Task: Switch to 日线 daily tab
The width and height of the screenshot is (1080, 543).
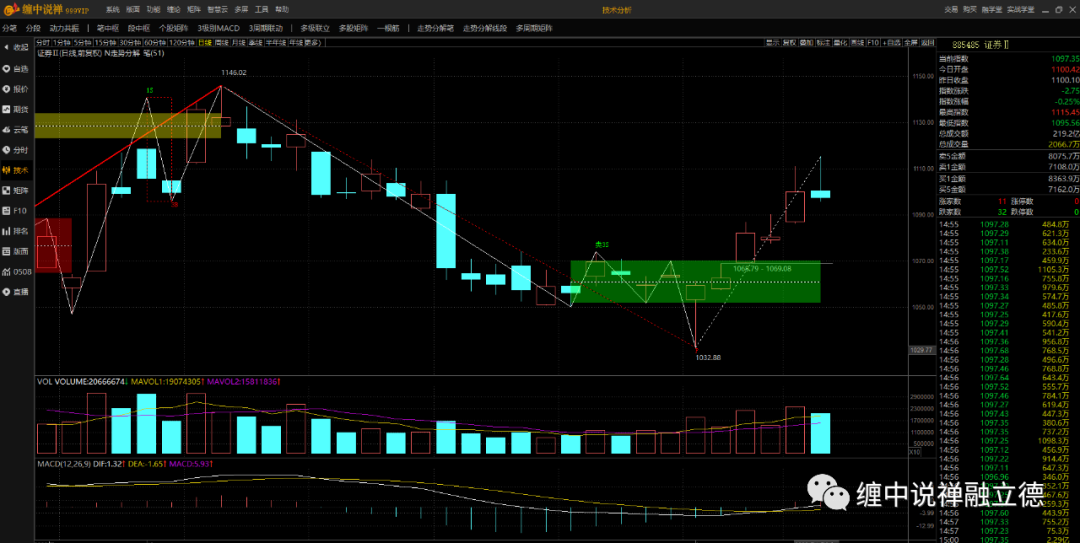Action: [x=205, y=43]
